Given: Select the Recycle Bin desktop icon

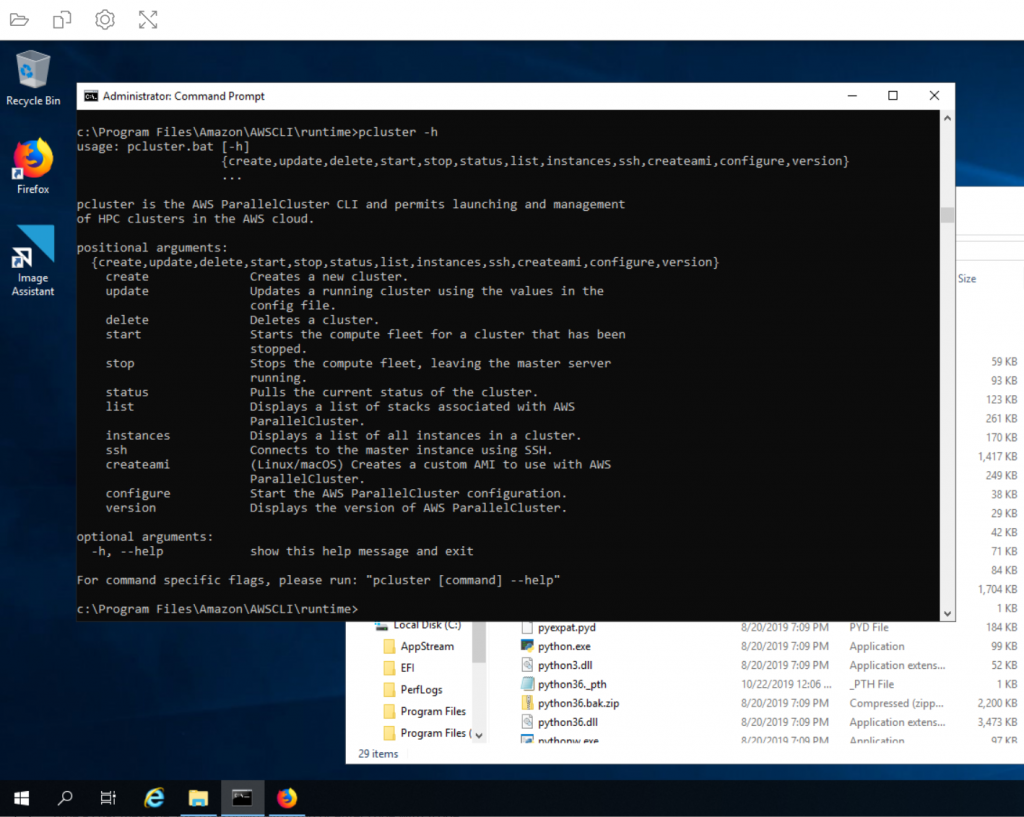Looking at the screenshot, I should coord(33,78).
